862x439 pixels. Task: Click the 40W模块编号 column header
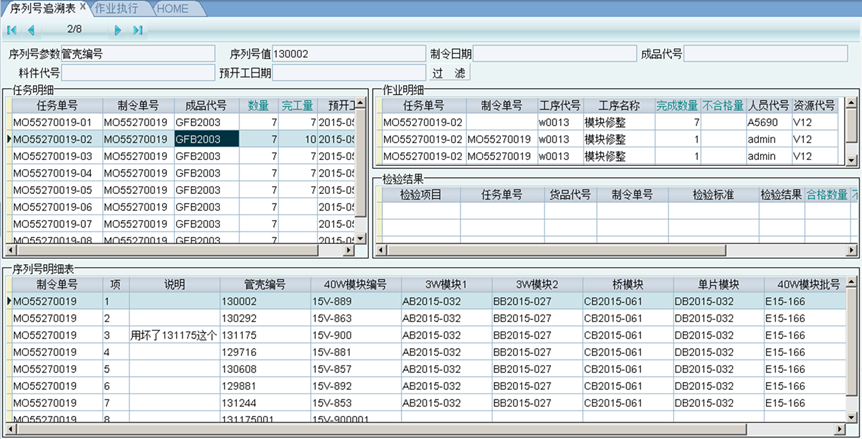(355, 284)
